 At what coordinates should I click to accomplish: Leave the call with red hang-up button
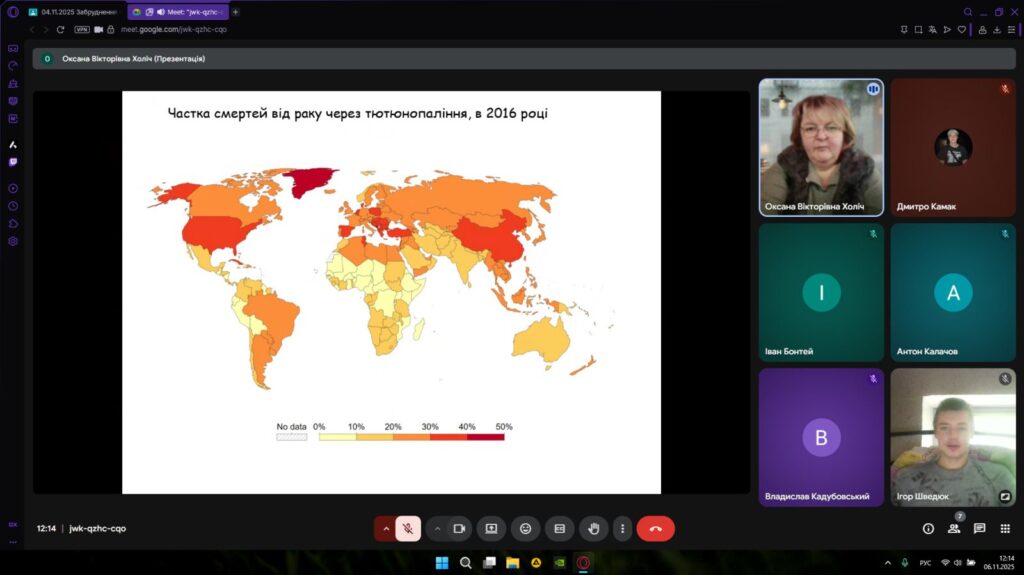[655, 528]
